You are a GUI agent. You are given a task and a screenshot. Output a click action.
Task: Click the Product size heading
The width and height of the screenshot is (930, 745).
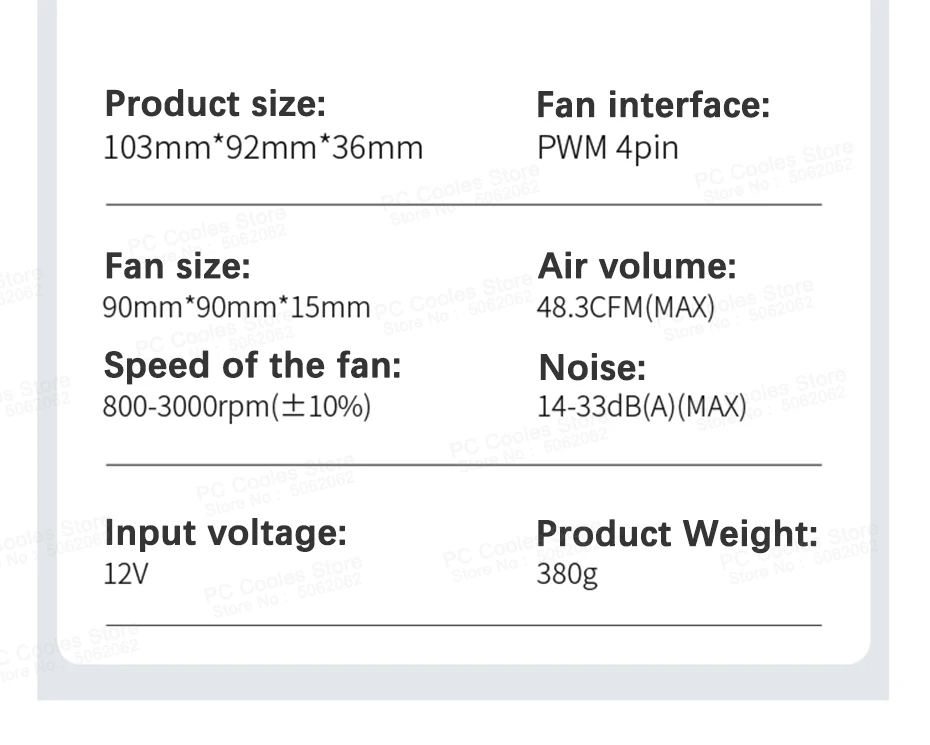point(215,104)
